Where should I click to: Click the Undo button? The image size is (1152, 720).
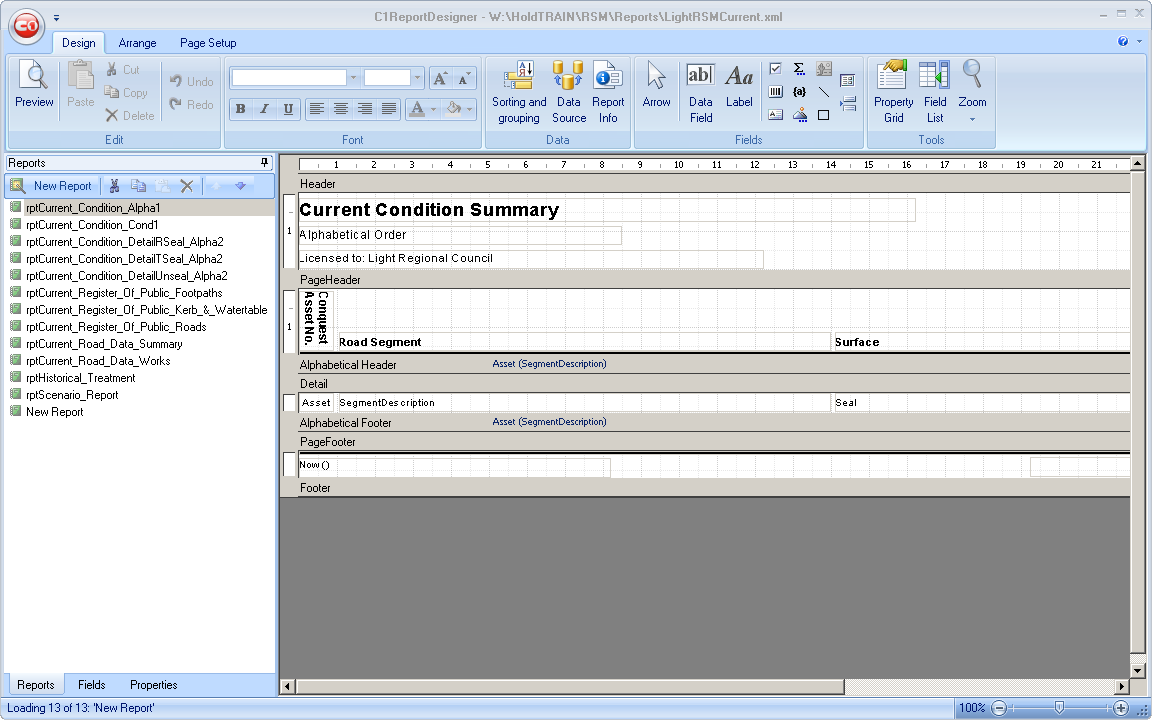[191, 82]
